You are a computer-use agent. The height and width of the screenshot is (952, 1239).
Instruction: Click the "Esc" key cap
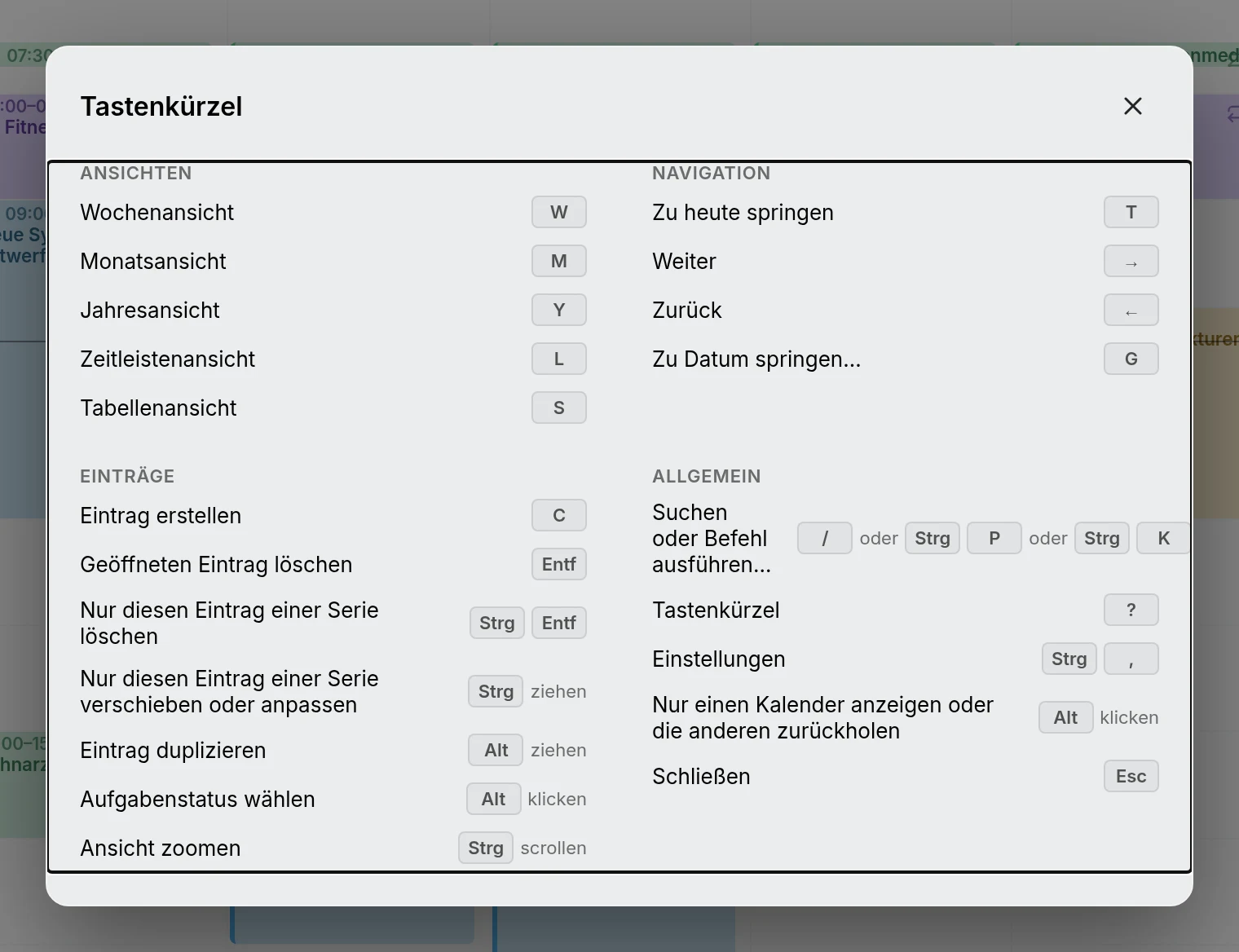click(x=1131, y=776)
